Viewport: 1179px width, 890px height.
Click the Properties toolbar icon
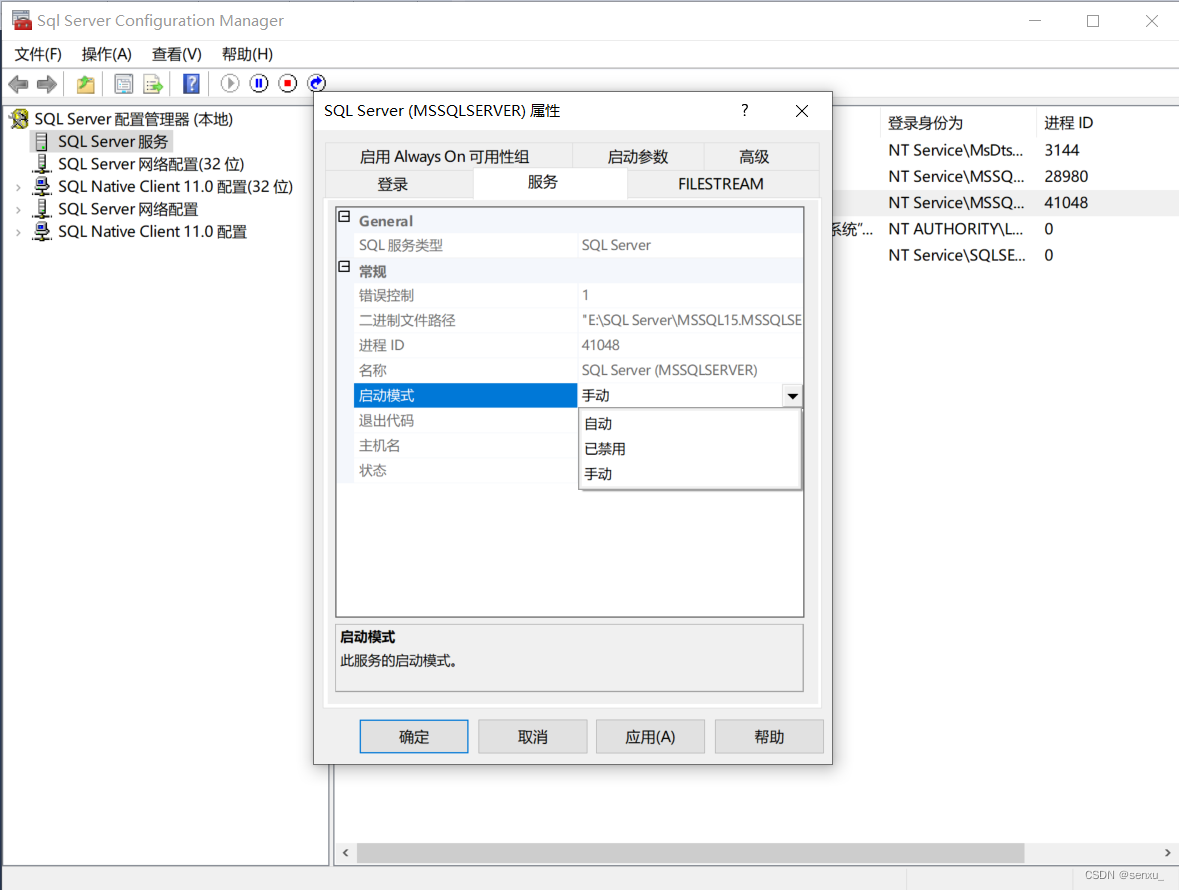pos(123,83)
